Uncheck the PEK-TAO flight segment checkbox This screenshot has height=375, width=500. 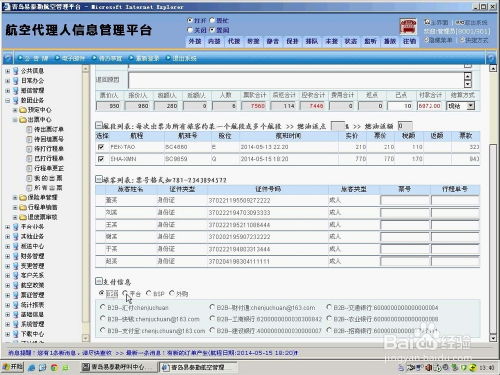(x=101, y=147)
